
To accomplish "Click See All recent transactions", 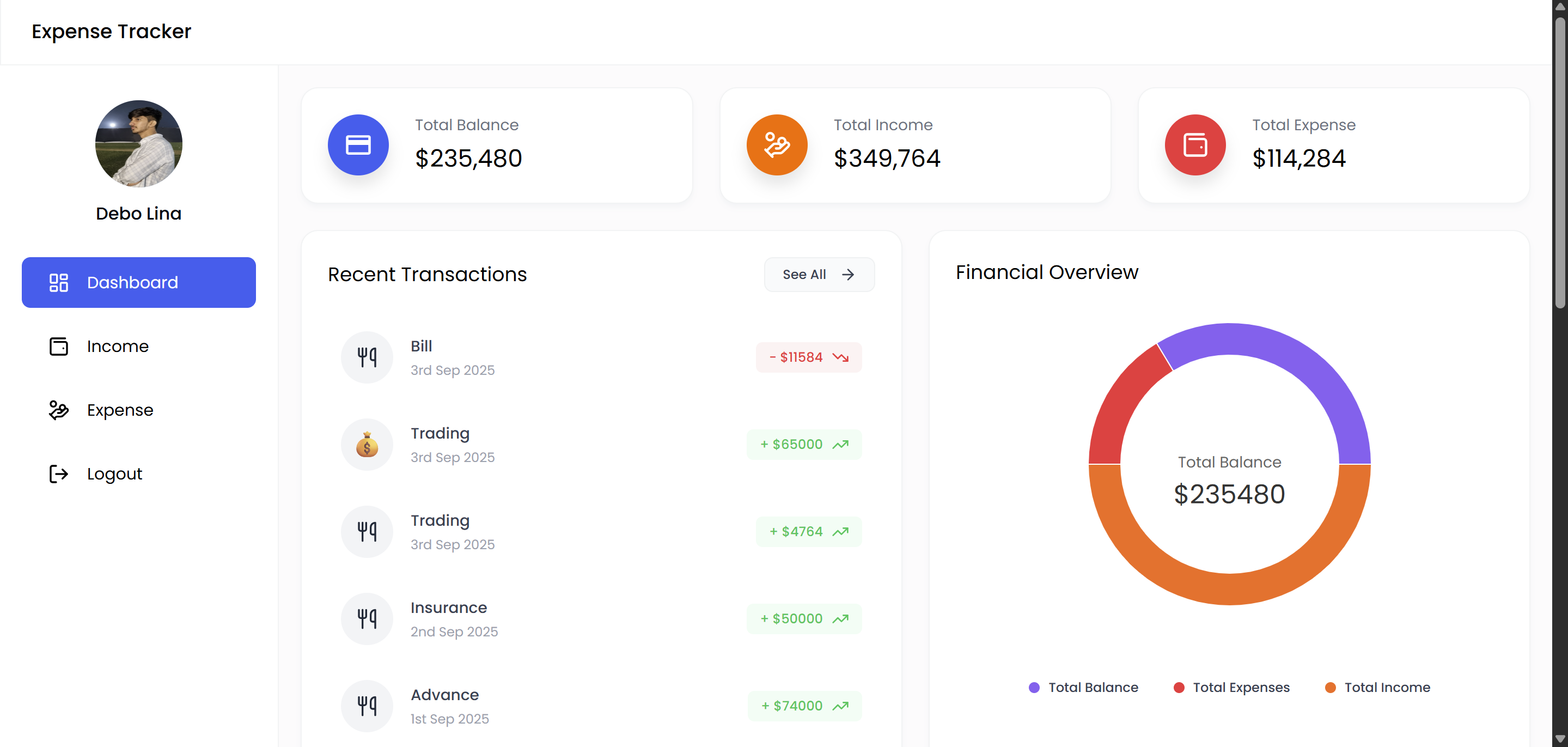I will tap(819, 275).
